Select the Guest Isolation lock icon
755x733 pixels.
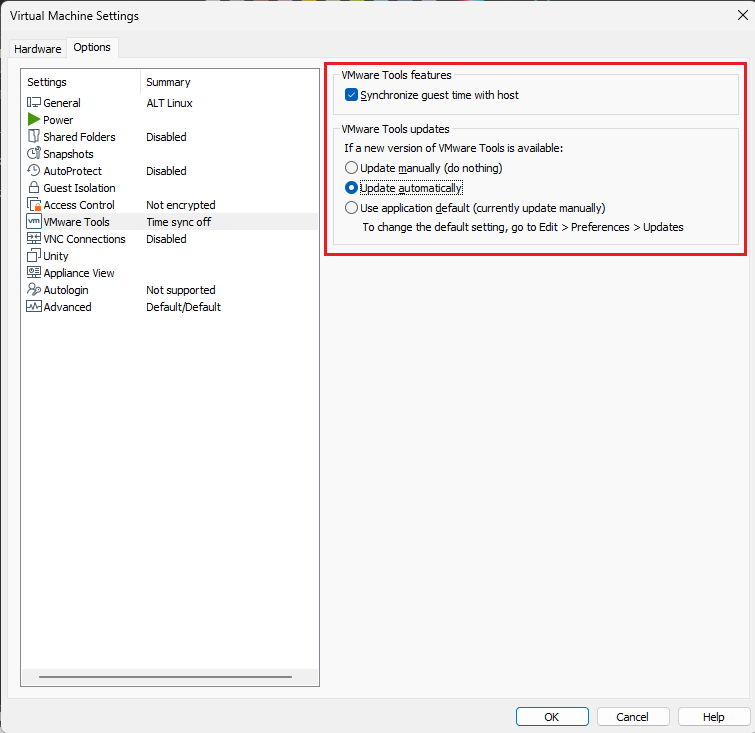tap(34, 188)
